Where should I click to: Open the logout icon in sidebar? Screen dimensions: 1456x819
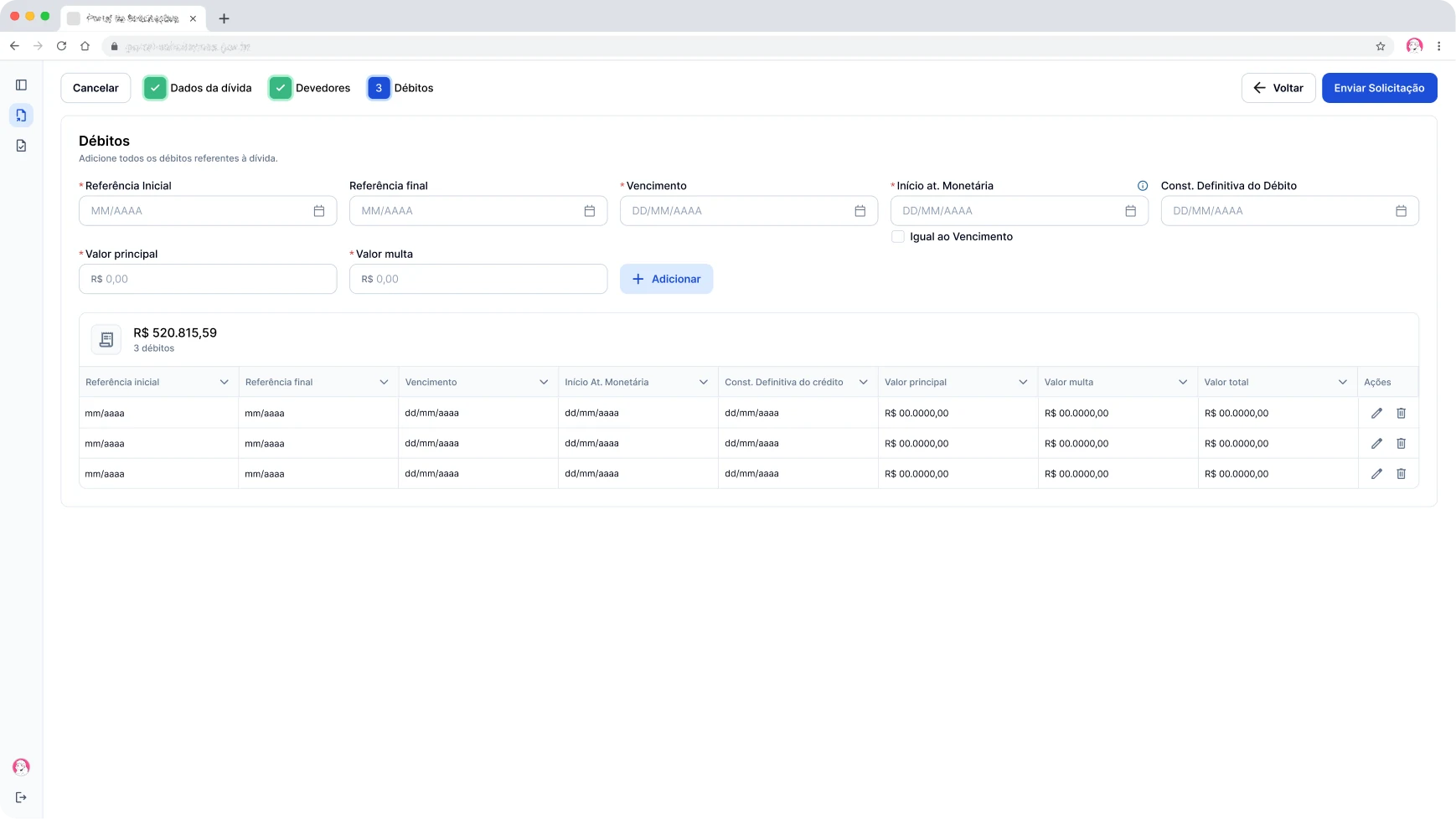click(21, 797)
